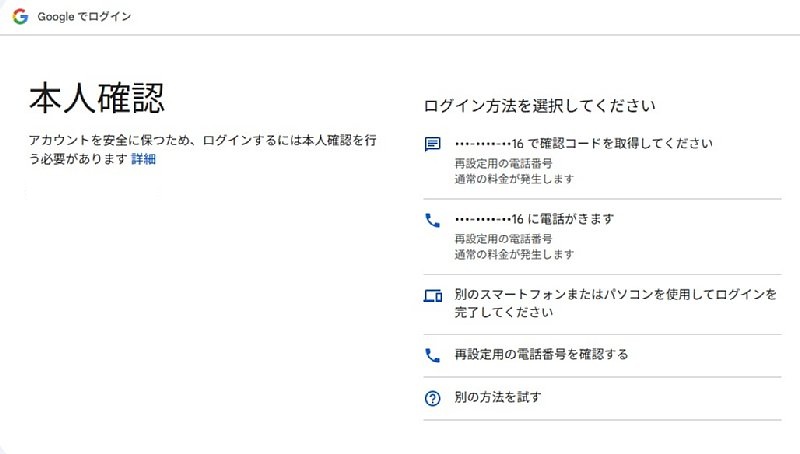The height and width of the screenshot is (454, 800).
Task: Click 通常の料金が発生します under the verification code option
Action: pyautogui.click(x=514, y=179)
